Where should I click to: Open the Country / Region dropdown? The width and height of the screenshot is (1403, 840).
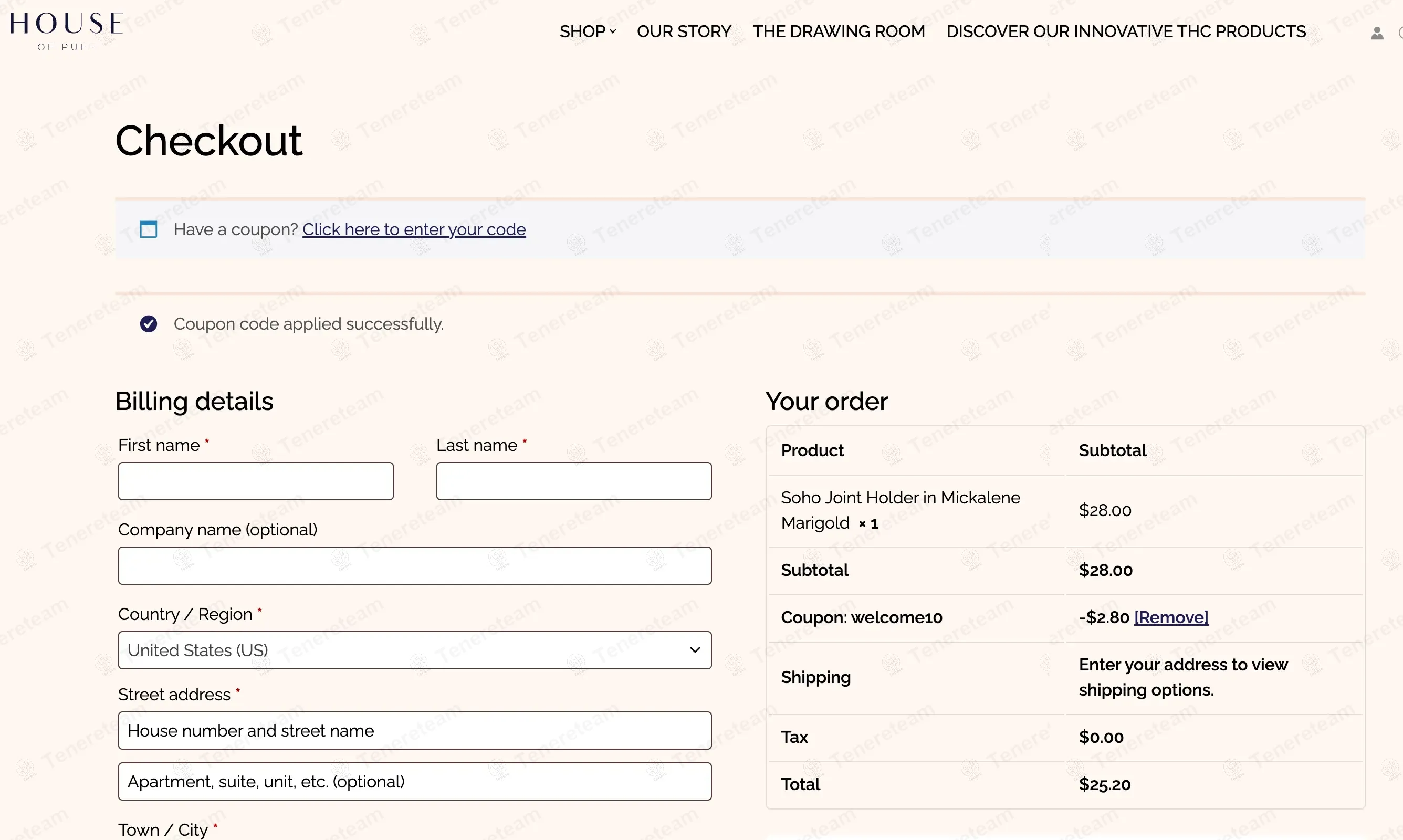(414, 650)
